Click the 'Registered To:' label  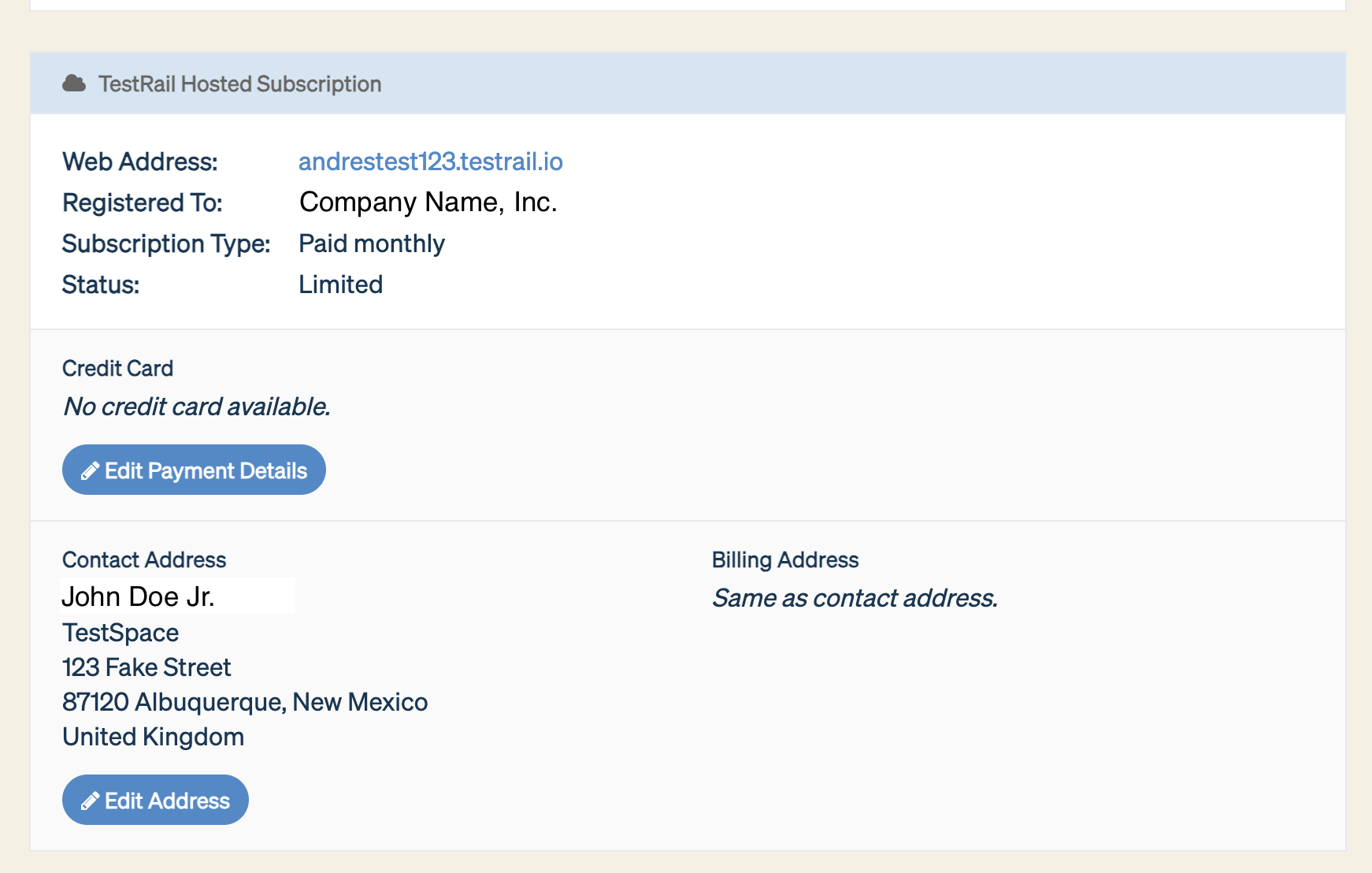(143, 202)
